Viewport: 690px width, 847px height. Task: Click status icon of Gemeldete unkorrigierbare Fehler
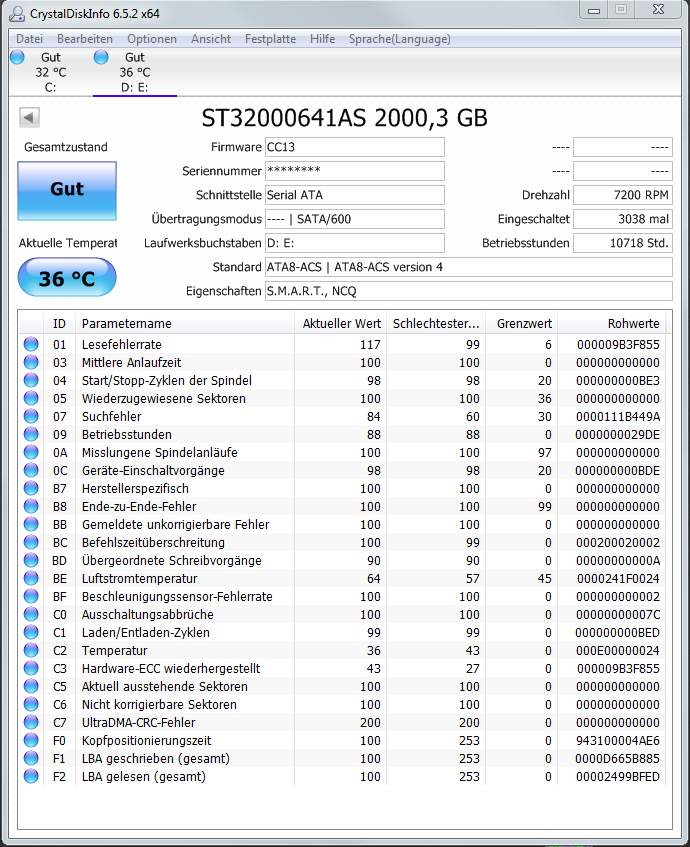coord(31,524)
